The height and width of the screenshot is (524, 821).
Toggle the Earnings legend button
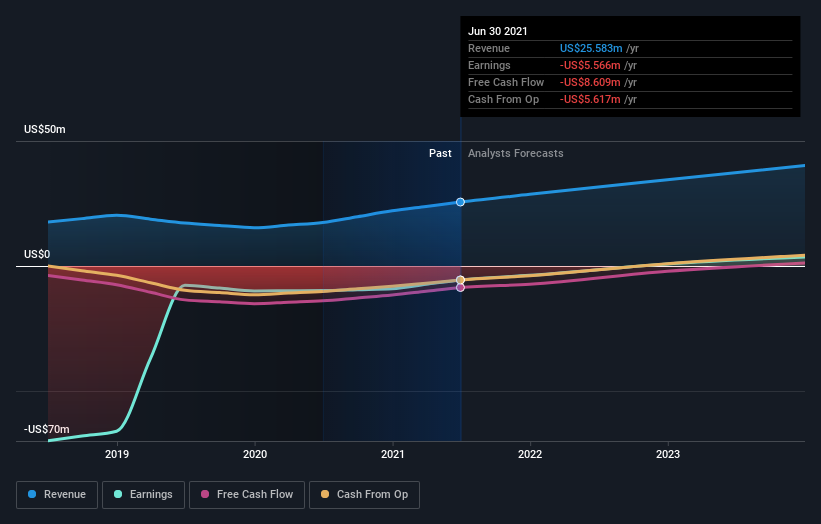tap(143, 495)
